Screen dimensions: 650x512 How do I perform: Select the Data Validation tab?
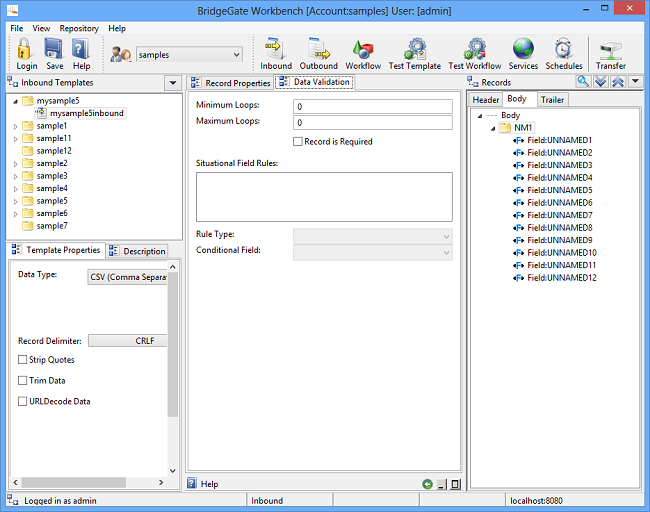click(x=315, y=82)
